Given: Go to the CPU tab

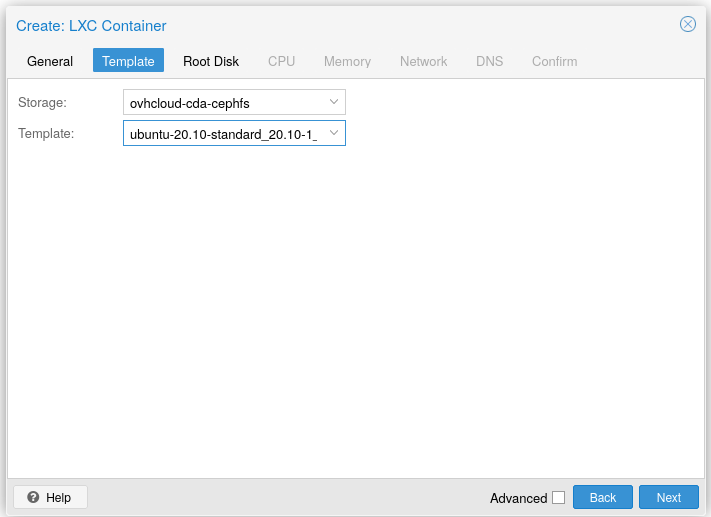Looking at the screenshot, I should tap(281, 61).
